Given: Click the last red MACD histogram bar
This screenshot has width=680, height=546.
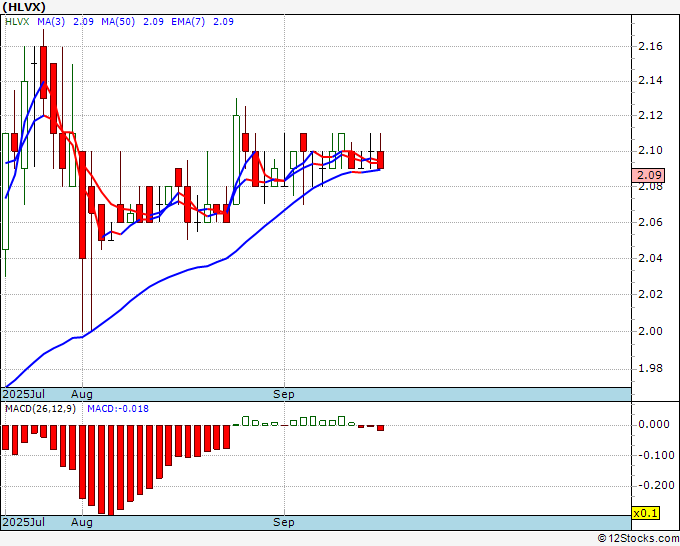Looking at the screenshot, I should [380, 428].
